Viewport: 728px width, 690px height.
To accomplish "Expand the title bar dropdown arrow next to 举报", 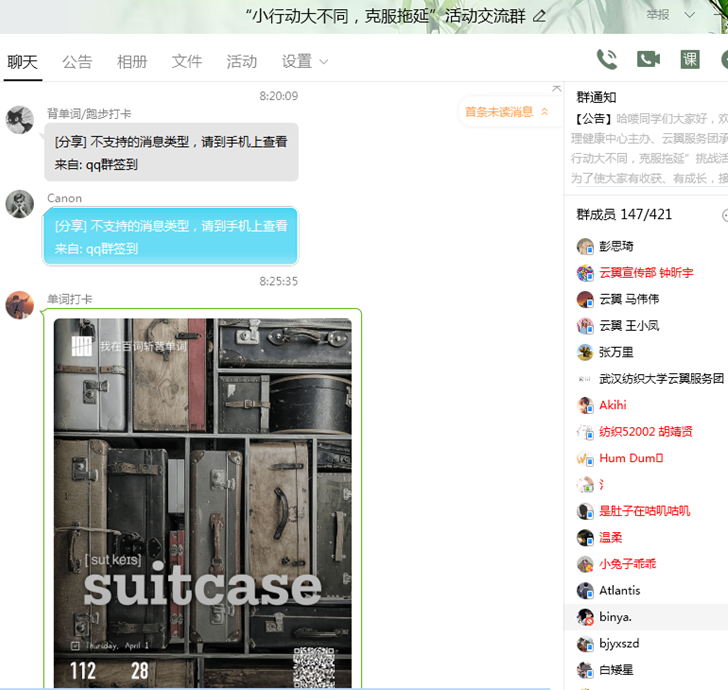I will (689, 15).
